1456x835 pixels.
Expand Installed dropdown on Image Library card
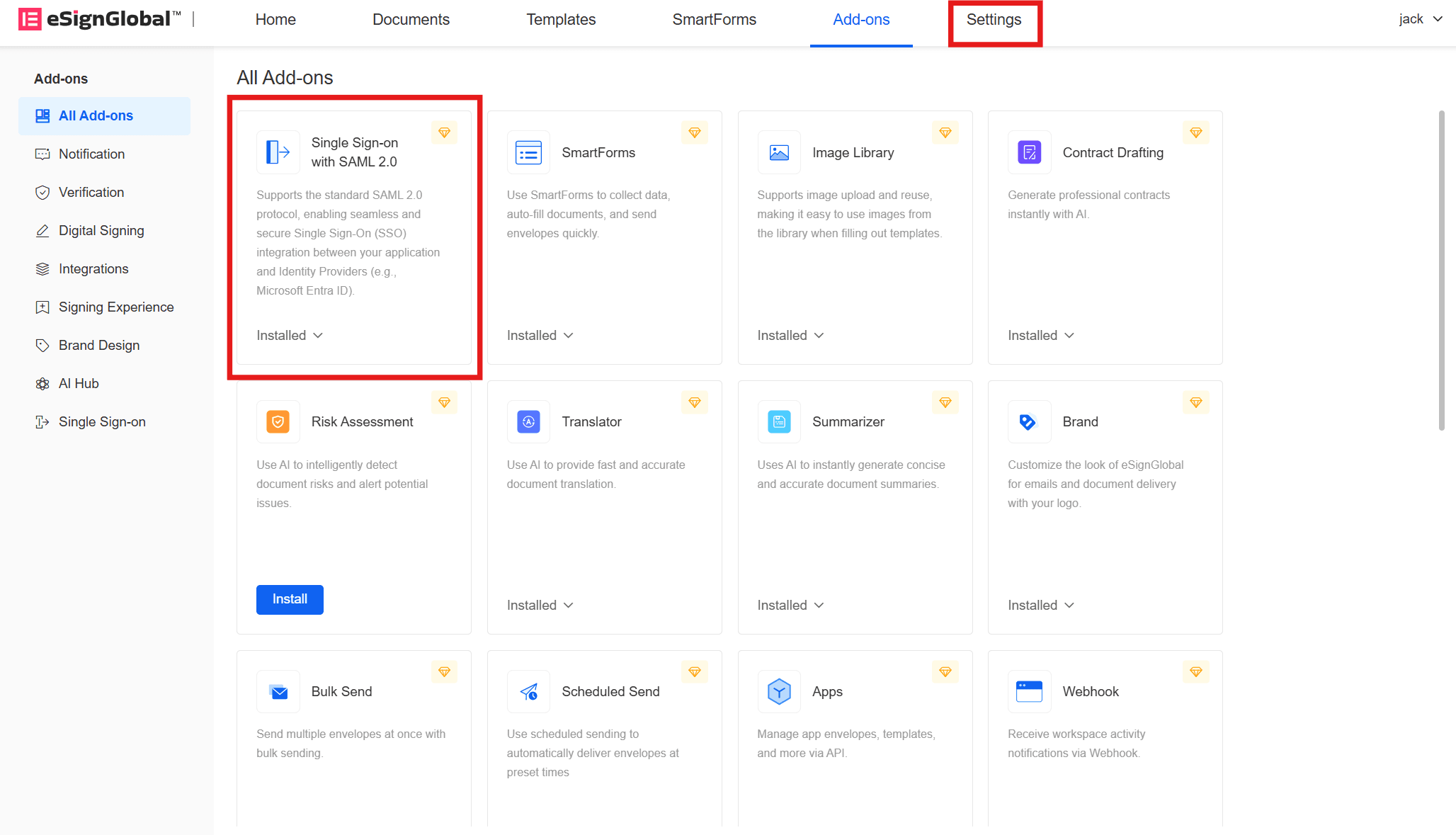pyautogui.click(x=790, y=336)
